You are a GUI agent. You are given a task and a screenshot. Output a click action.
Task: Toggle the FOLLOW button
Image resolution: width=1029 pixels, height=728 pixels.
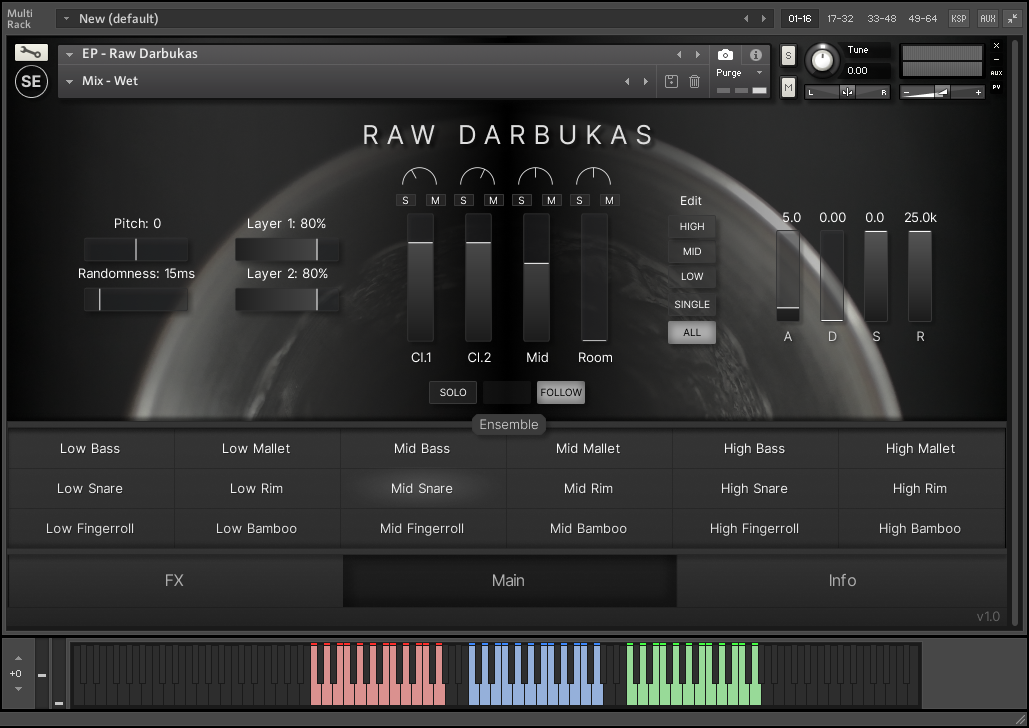point(560,393)
